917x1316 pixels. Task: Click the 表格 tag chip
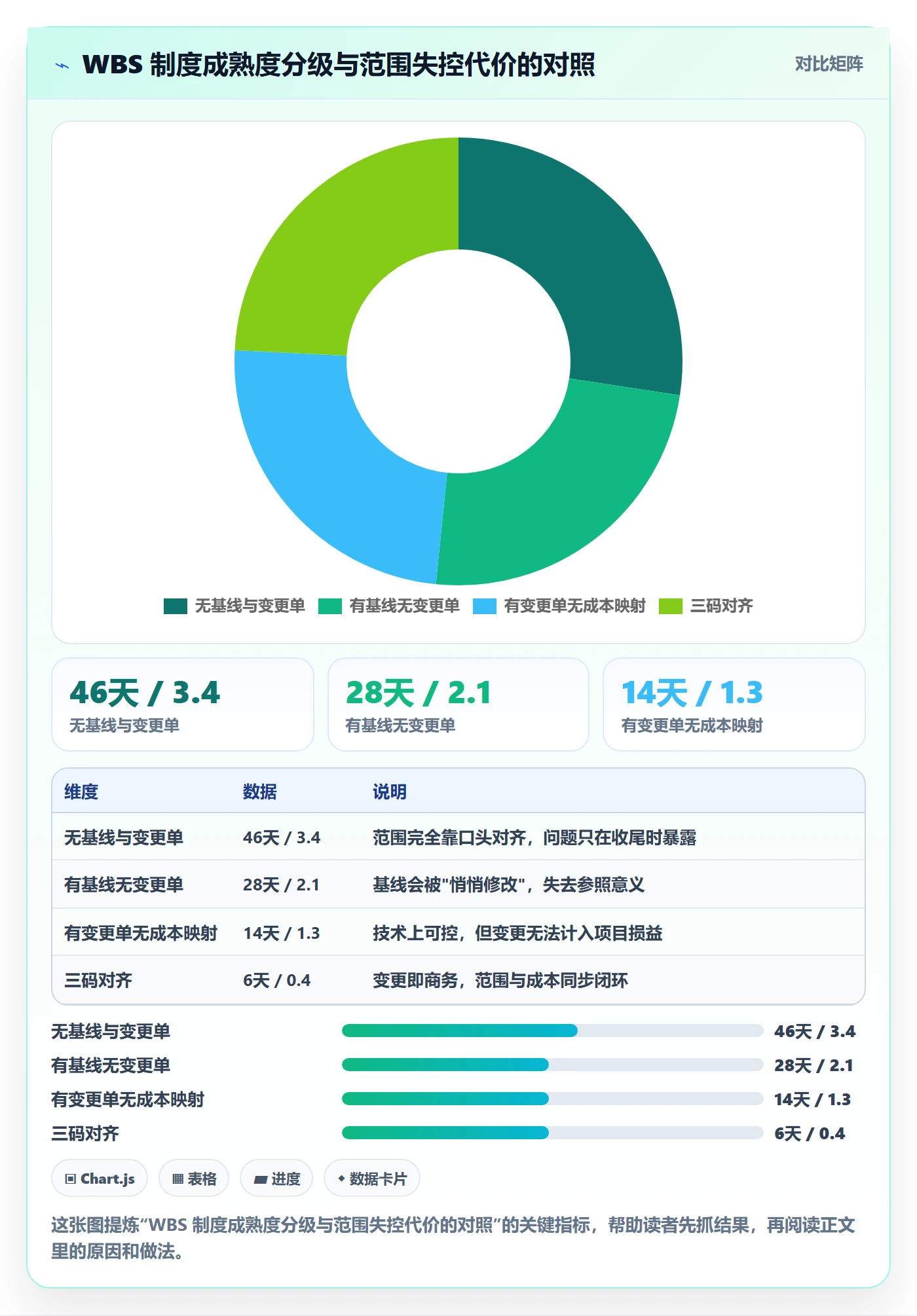pyautogui.click(x=194, y=1179)
